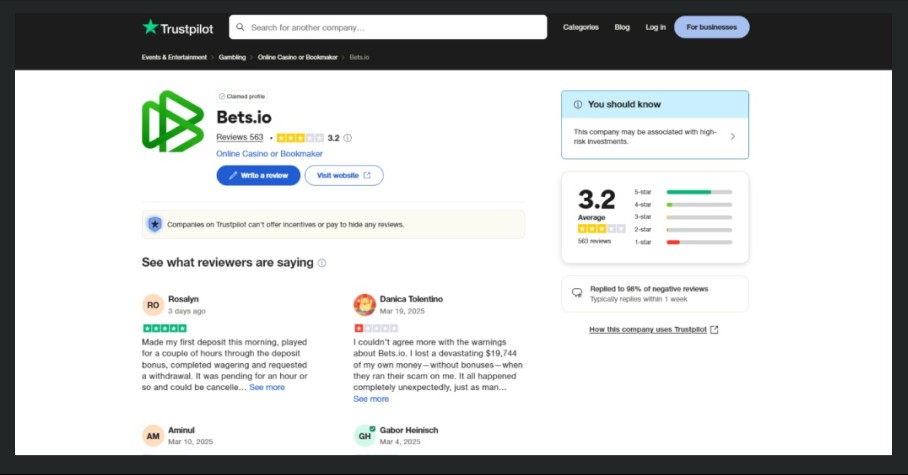Click Gabor Heinisch's GH avatar
Viewport: 908px width, 475px height.
[364, 436]
